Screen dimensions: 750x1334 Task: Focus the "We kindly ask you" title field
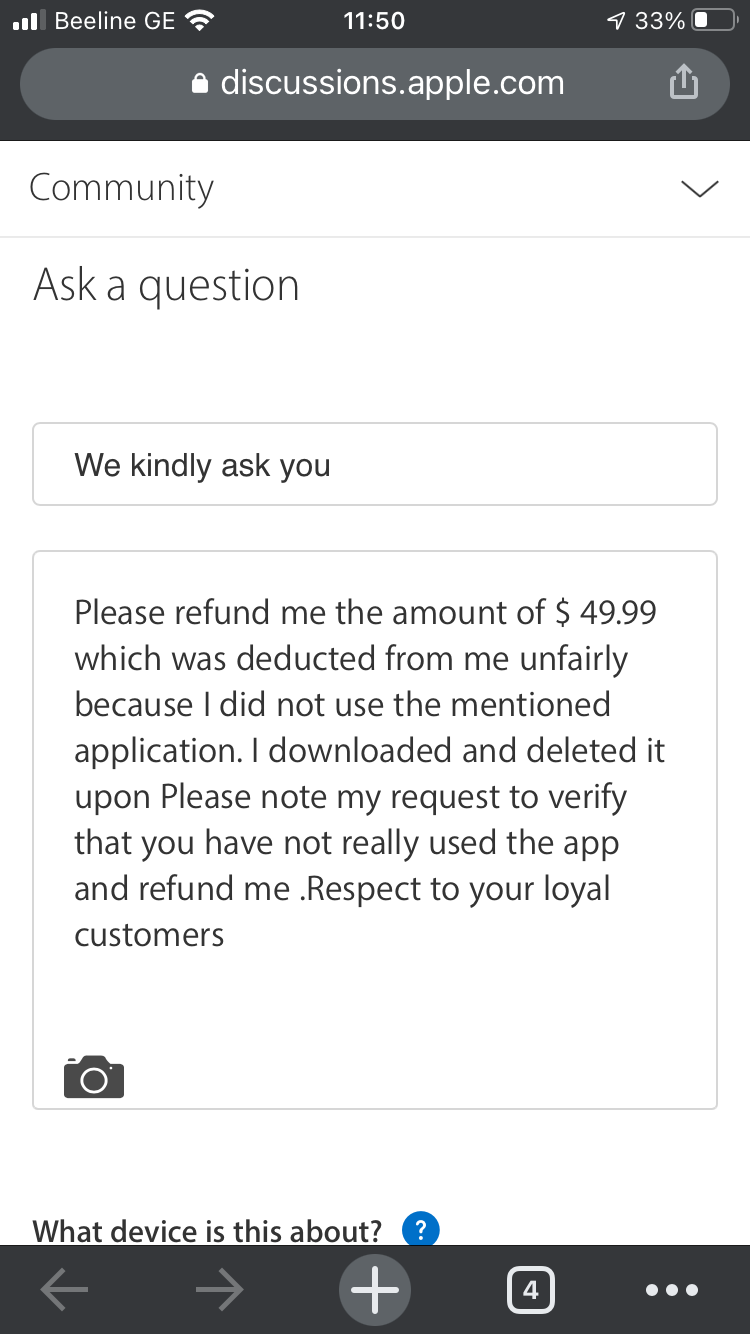tap(375, 464)
